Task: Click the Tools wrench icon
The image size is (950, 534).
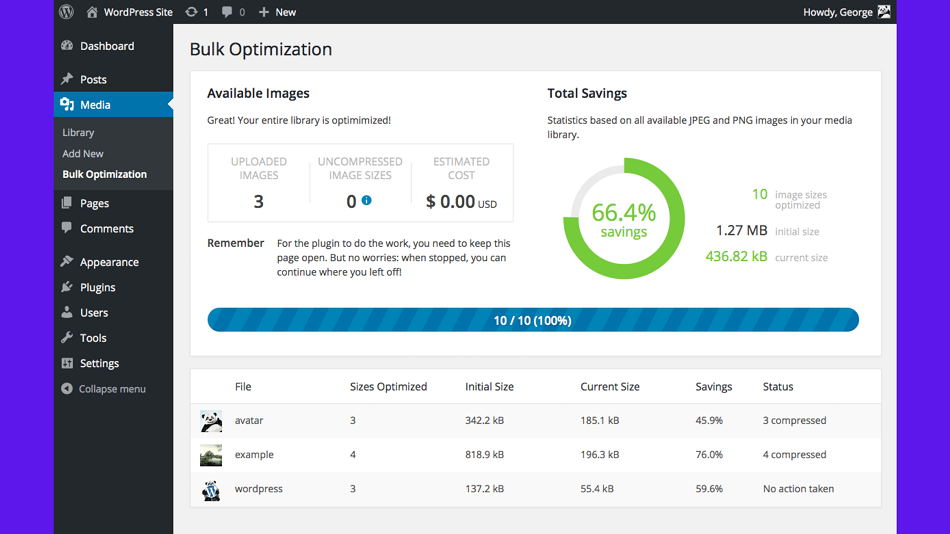Action: [67, 338]
